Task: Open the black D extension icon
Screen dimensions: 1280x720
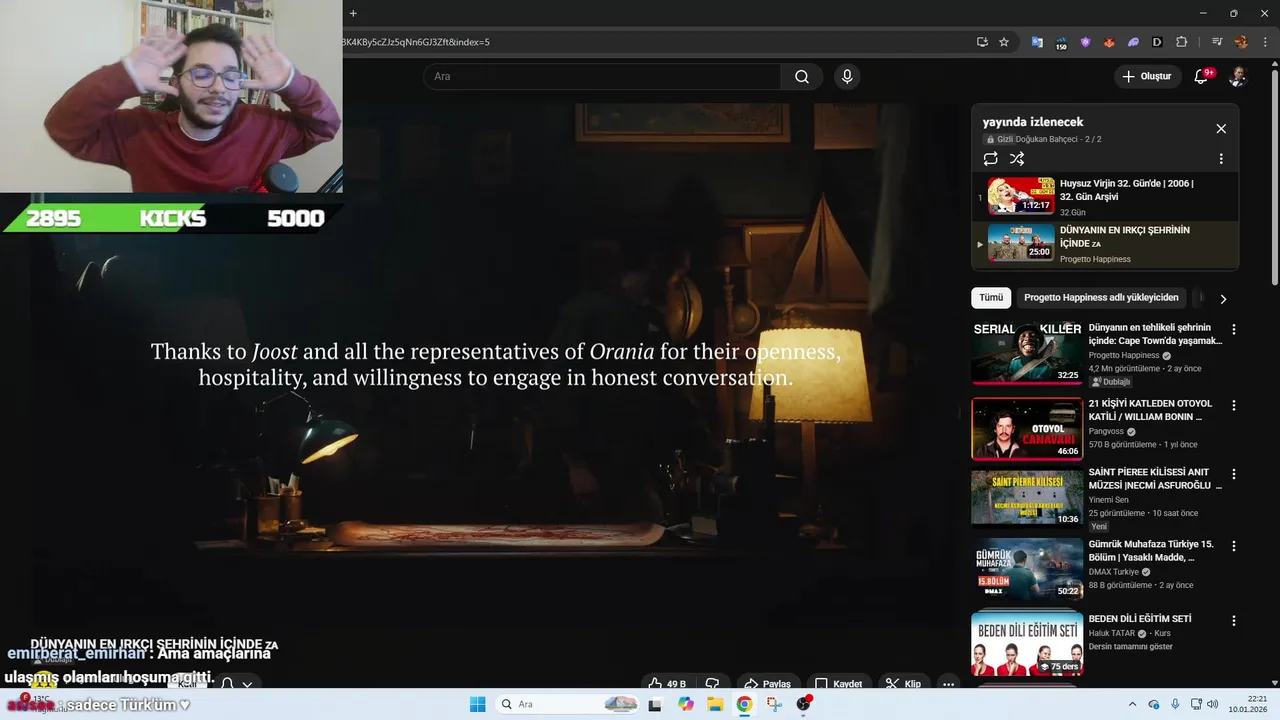Action: pos(1157,42)
